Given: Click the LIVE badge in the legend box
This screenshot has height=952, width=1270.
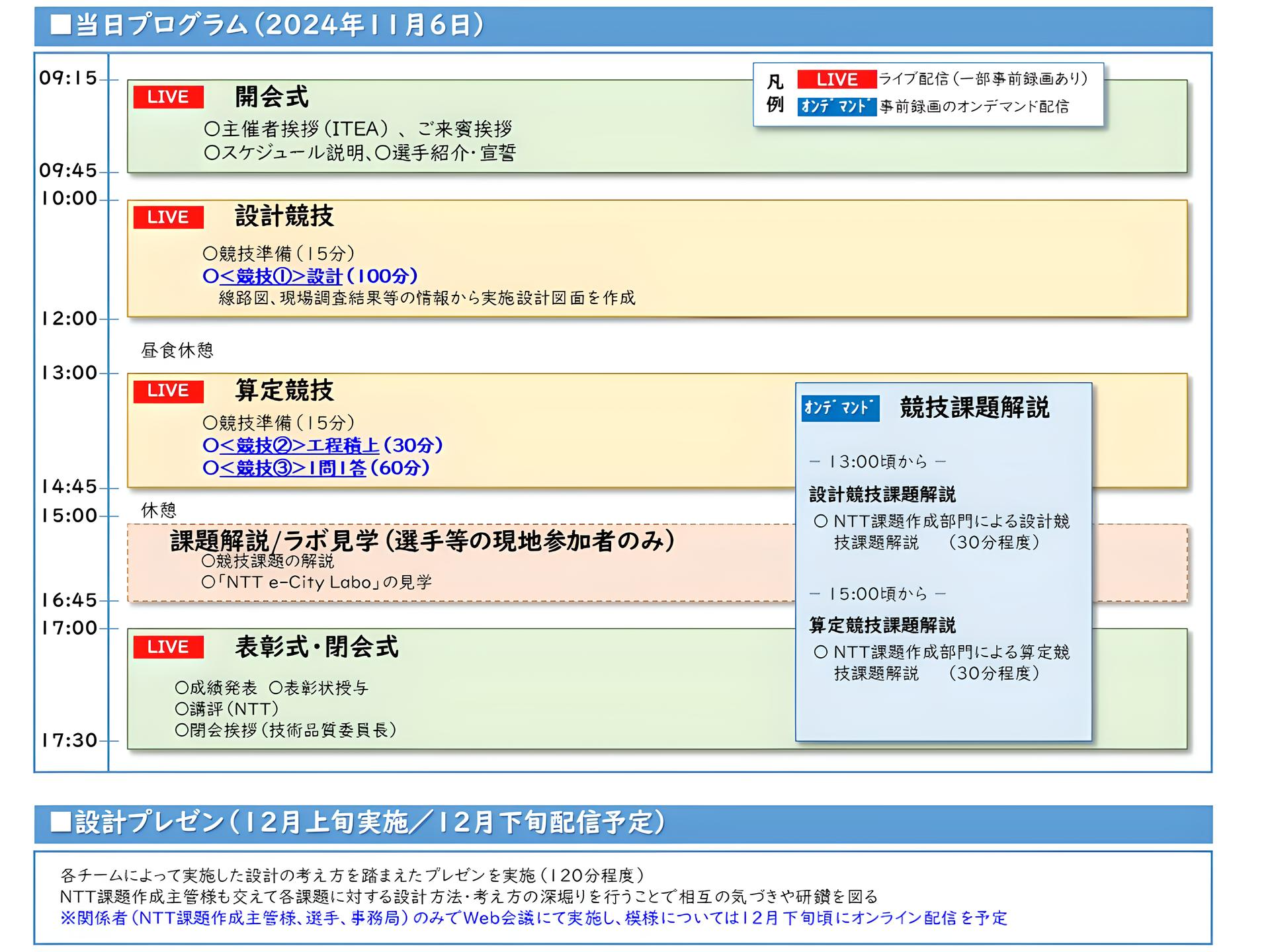Looking at the screenshot, I should [x=837, y=79].
